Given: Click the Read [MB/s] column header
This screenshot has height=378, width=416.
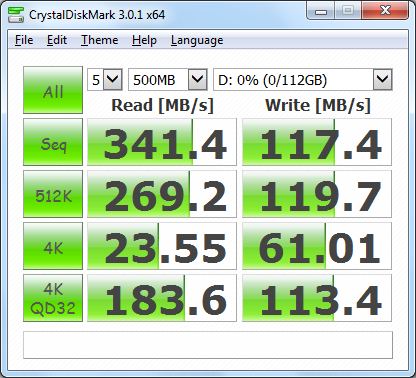Looking at the screenshot, I should (x=162, y=105).
